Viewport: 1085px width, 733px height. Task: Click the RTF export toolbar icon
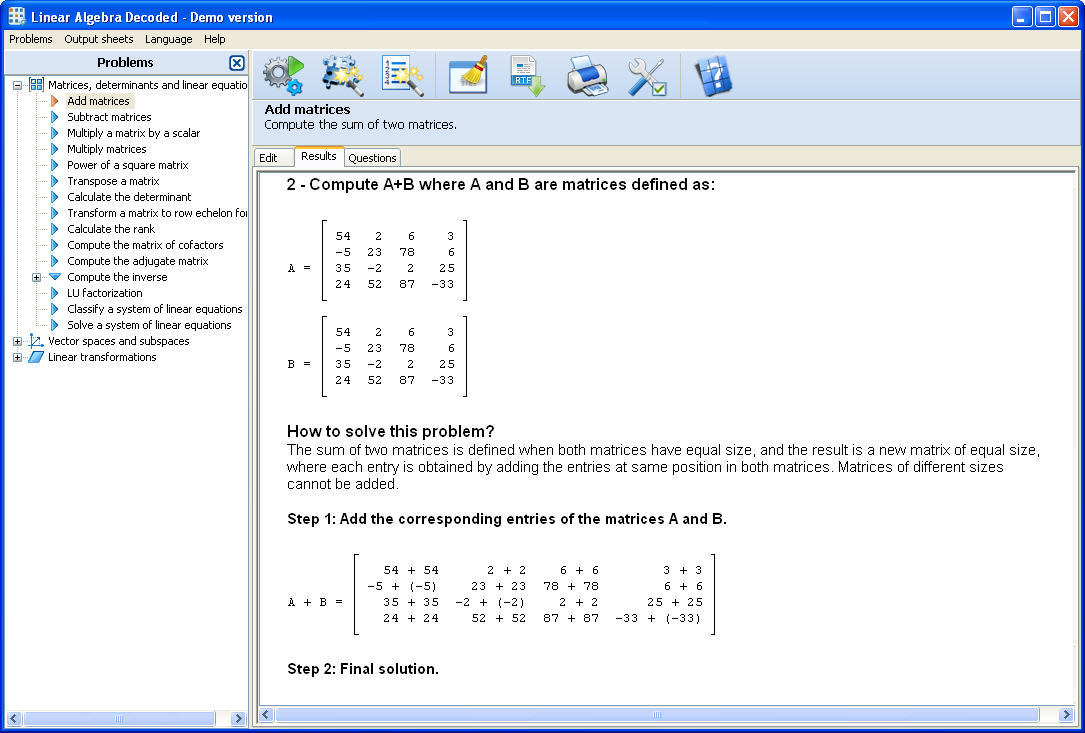point(528,75)
